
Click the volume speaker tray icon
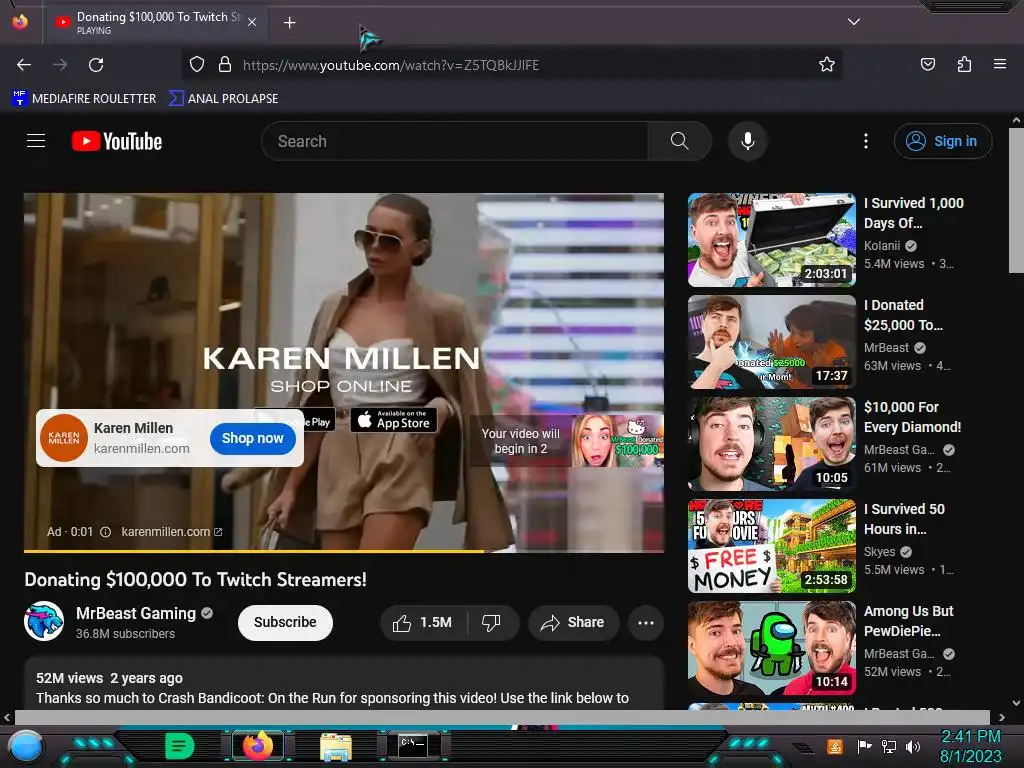913,746
